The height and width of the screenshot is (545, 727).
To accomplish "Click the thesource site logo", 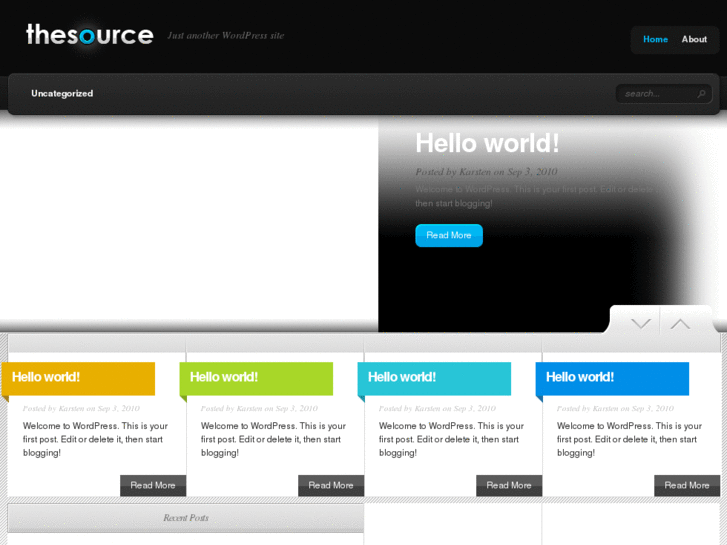I will point(89,35).
